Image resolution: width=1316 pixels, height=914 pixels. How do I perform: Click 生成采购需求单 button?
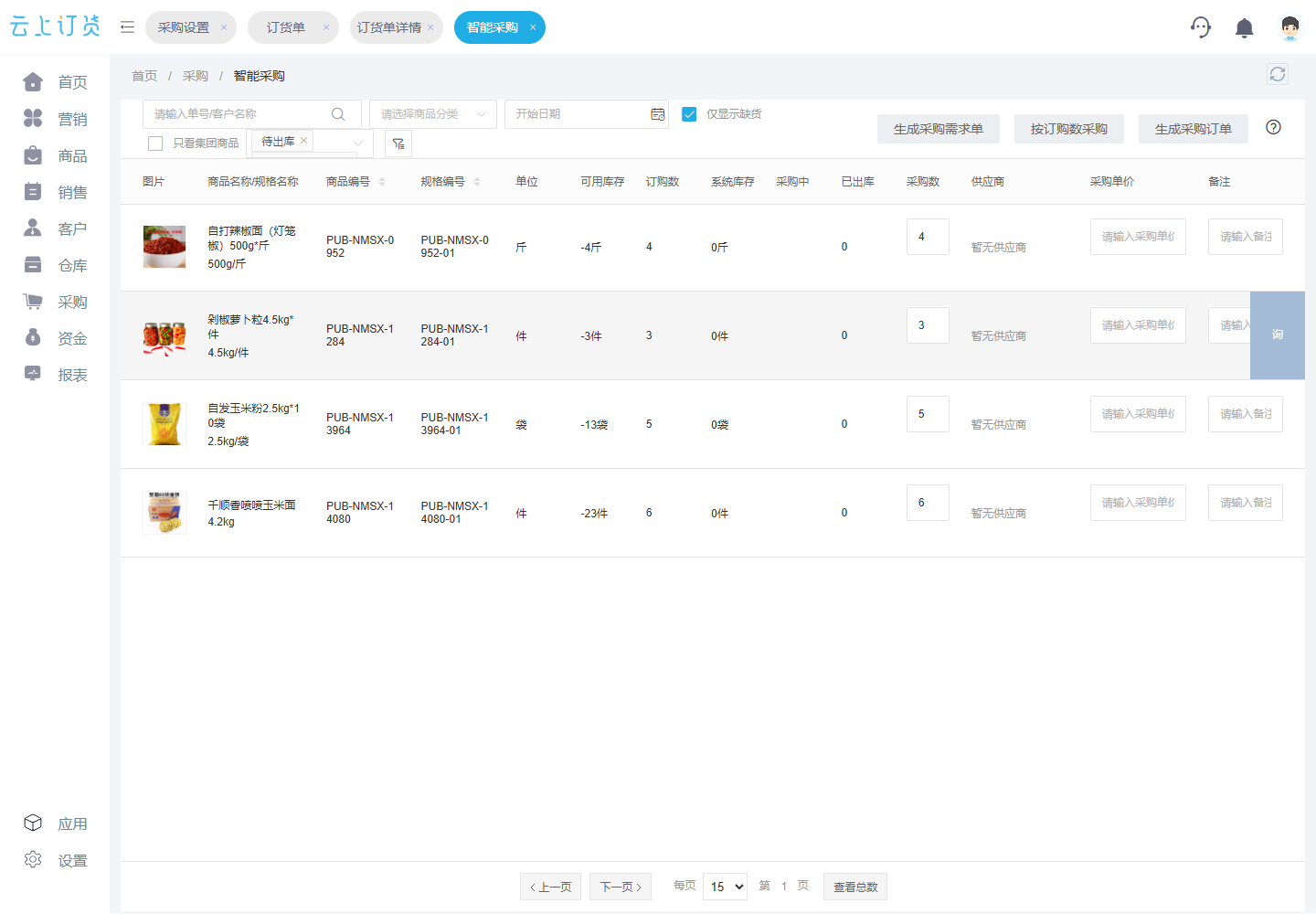939,129
